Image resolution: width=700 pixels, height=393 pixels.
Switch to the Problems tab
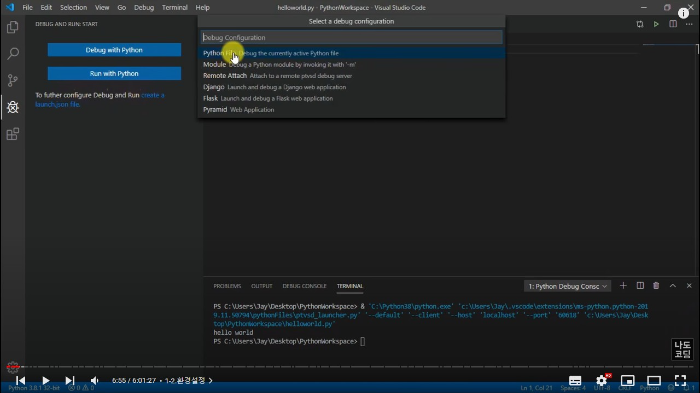(227, 286)
